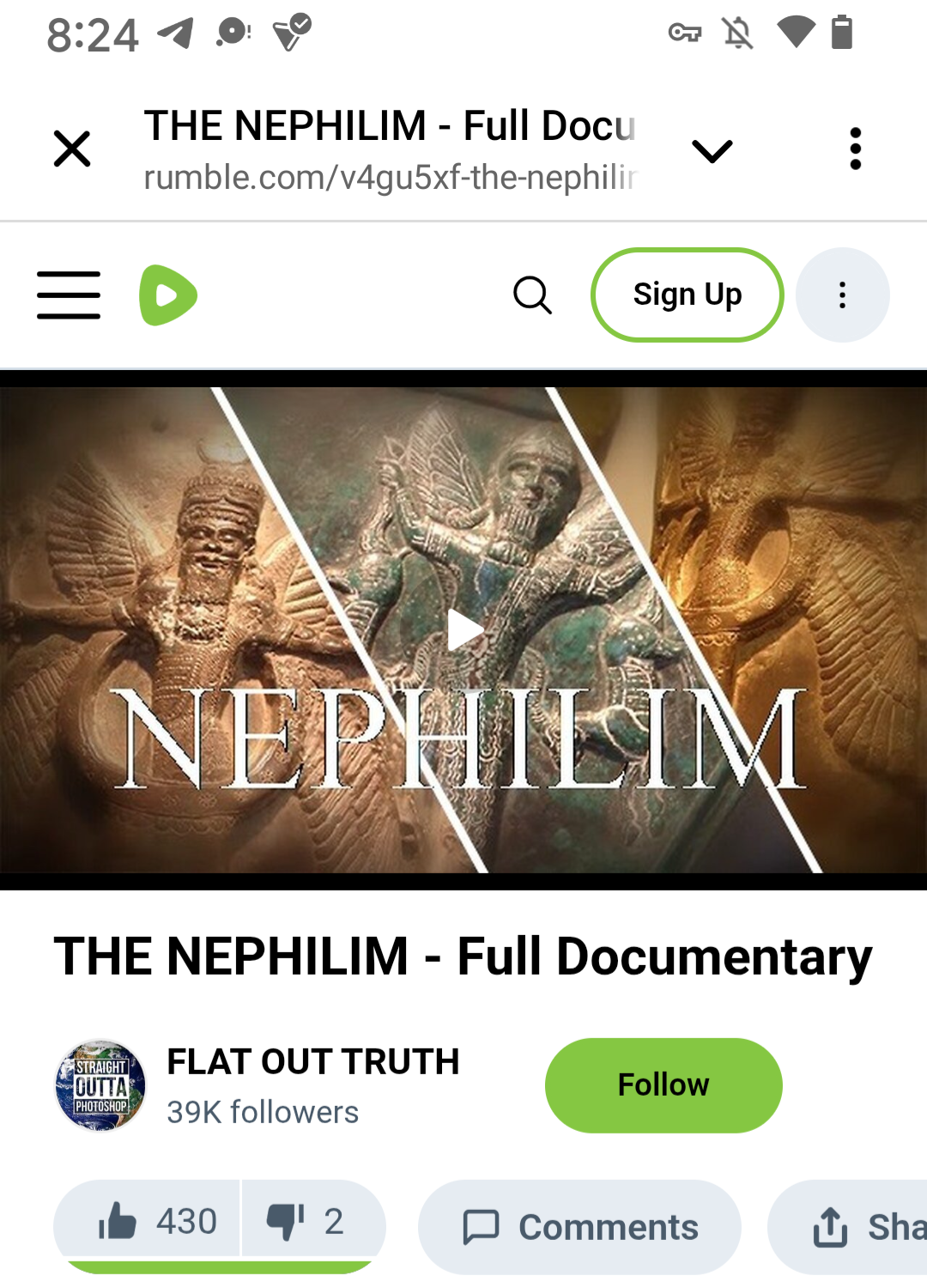Screen dimensions: 927x1288
Task: Play the Nephilim video
Action: click(465, 631)
